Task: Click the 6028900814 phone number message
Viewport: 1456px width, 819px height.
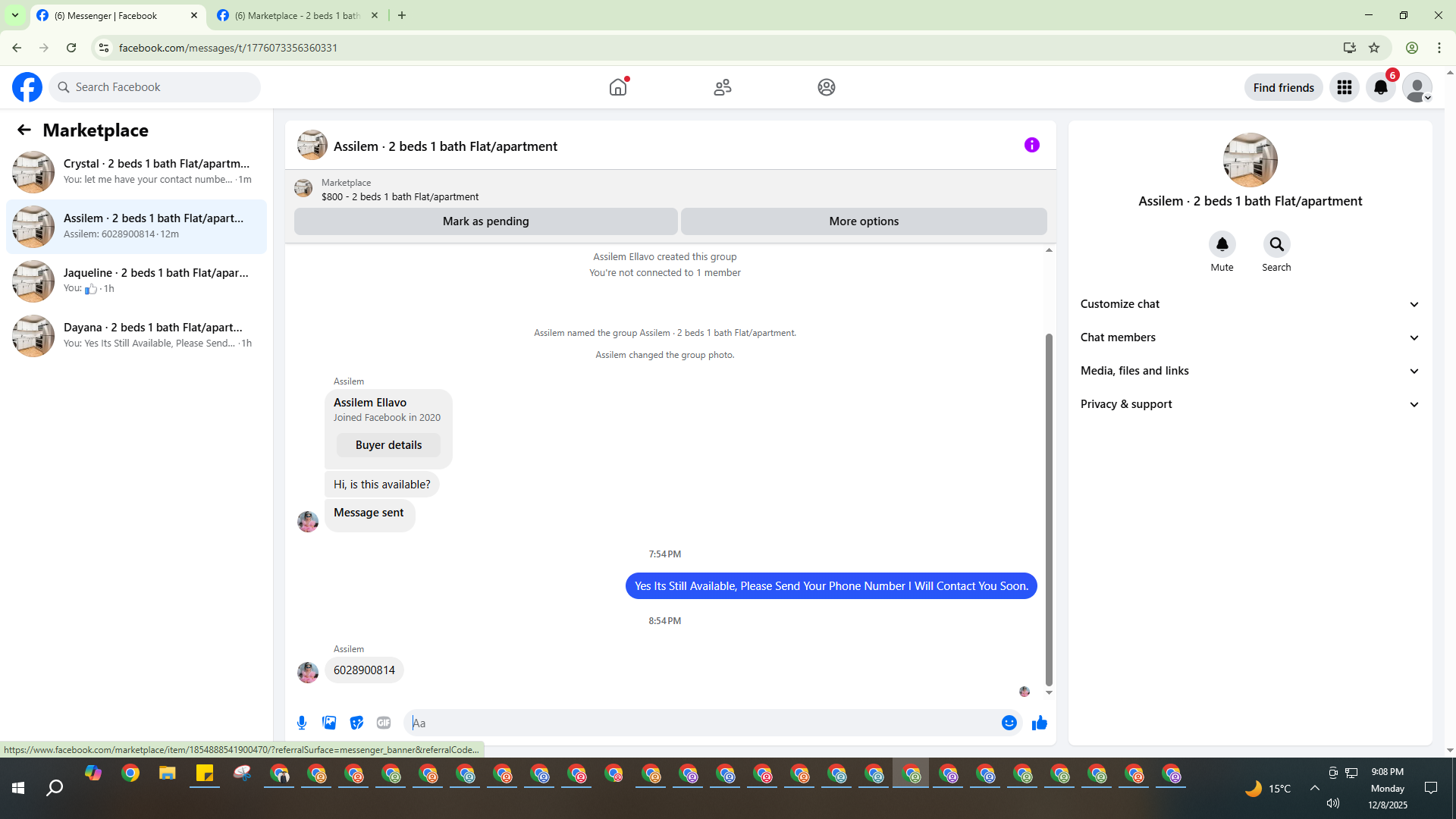Action: point(364,670)
